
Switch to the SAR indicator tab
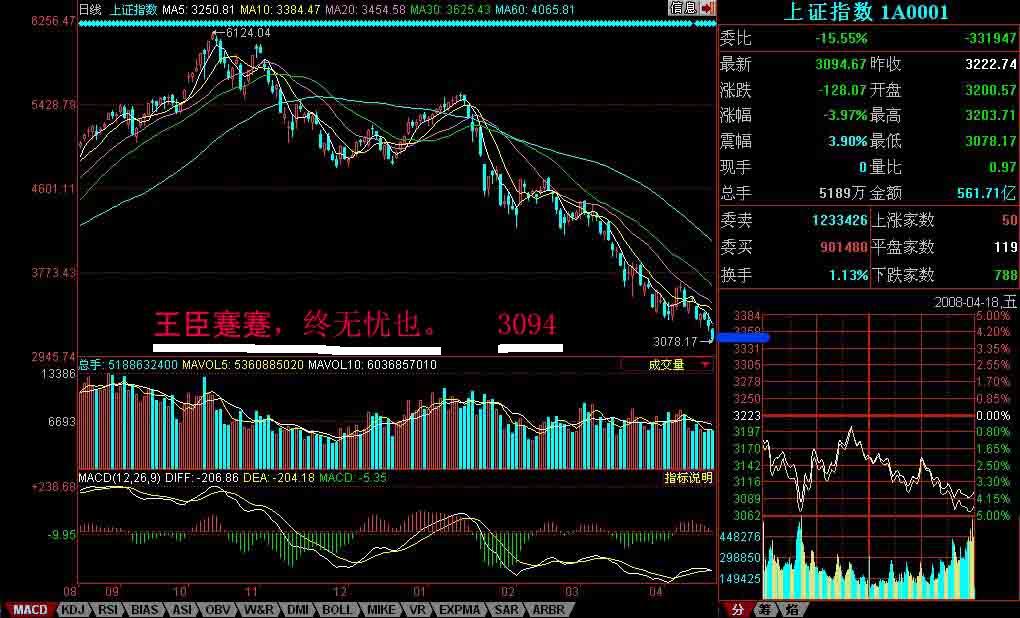point(506,609)
